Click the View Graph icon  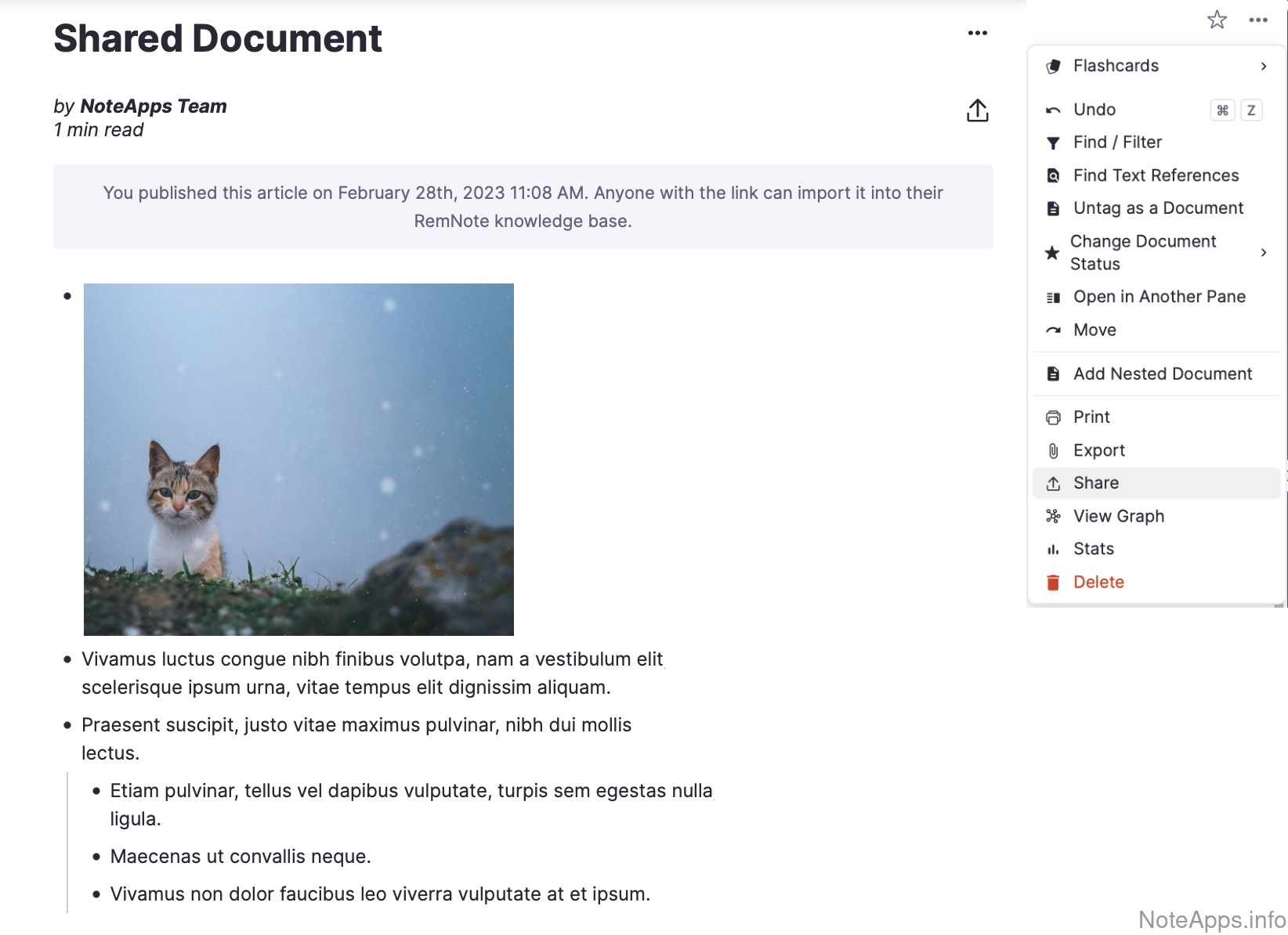click(x=1054, y=516)
